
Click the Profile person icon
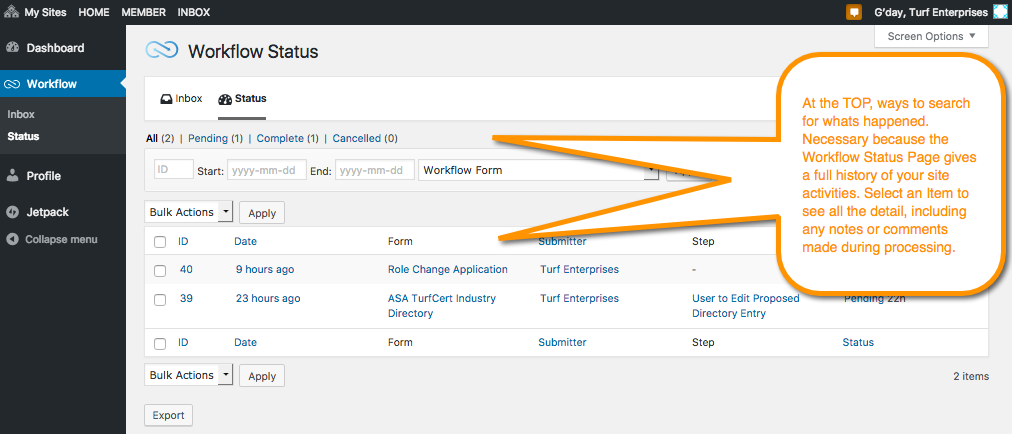click(x=12, y=176)
